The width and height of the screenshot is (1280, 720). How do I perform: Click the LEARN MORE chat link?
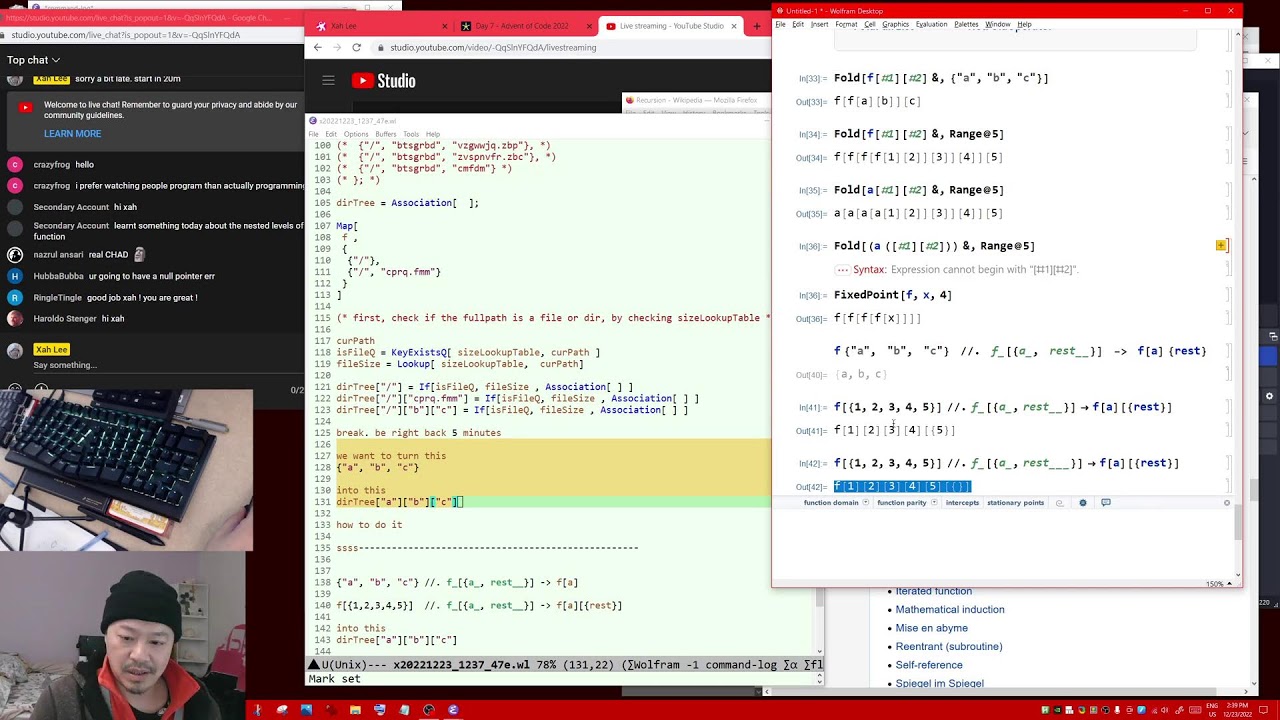(x=72, y=134)
